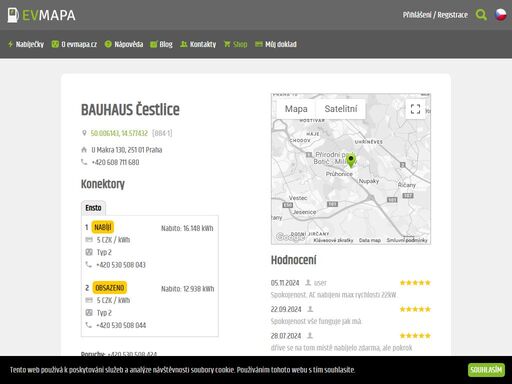Enter fullscreen map view
This screenshot has height=384, width=512.
pos(415,109)
